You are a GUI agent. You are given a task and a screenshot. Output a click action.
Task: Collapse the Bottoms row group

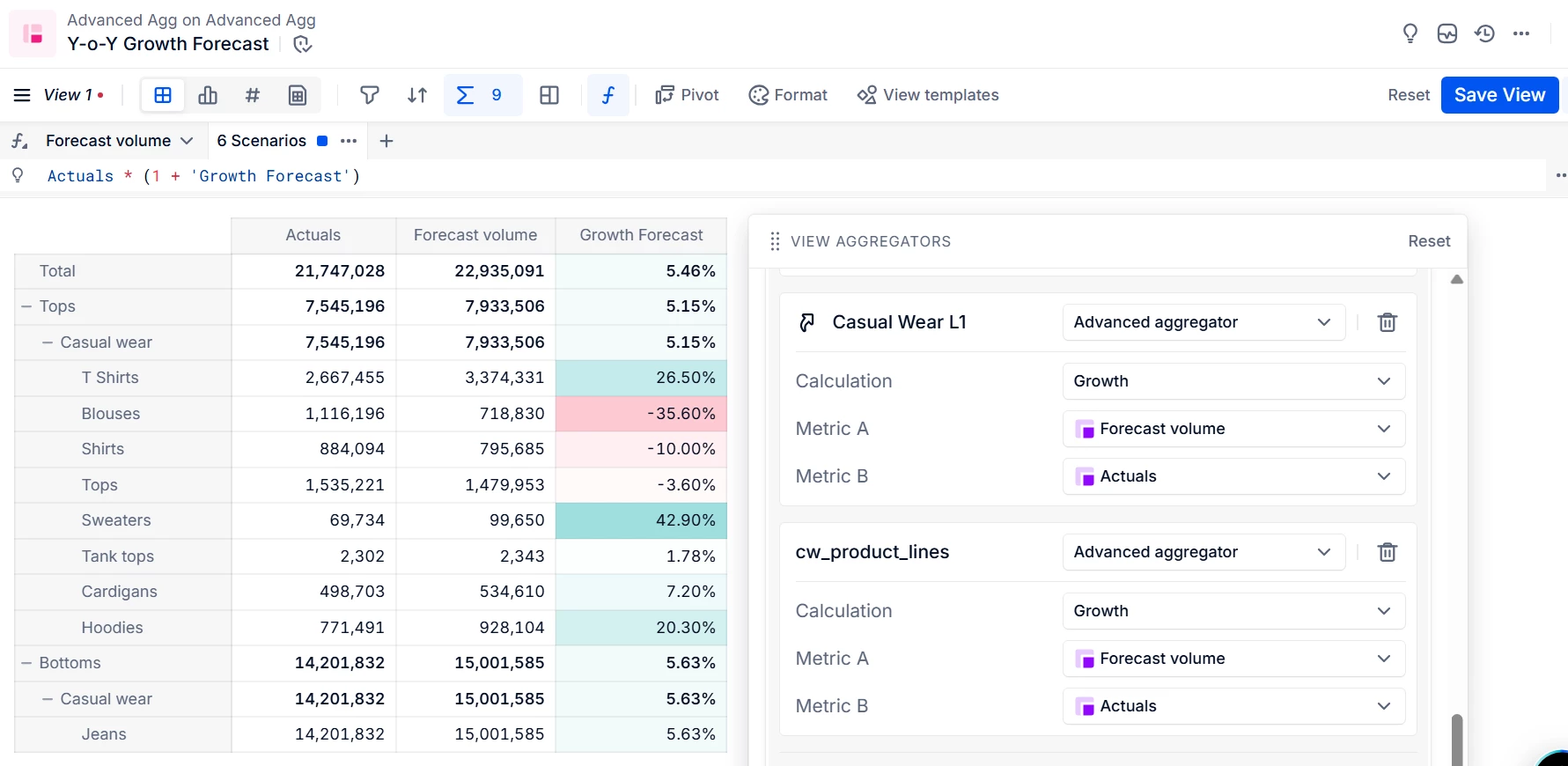[26, 663]
